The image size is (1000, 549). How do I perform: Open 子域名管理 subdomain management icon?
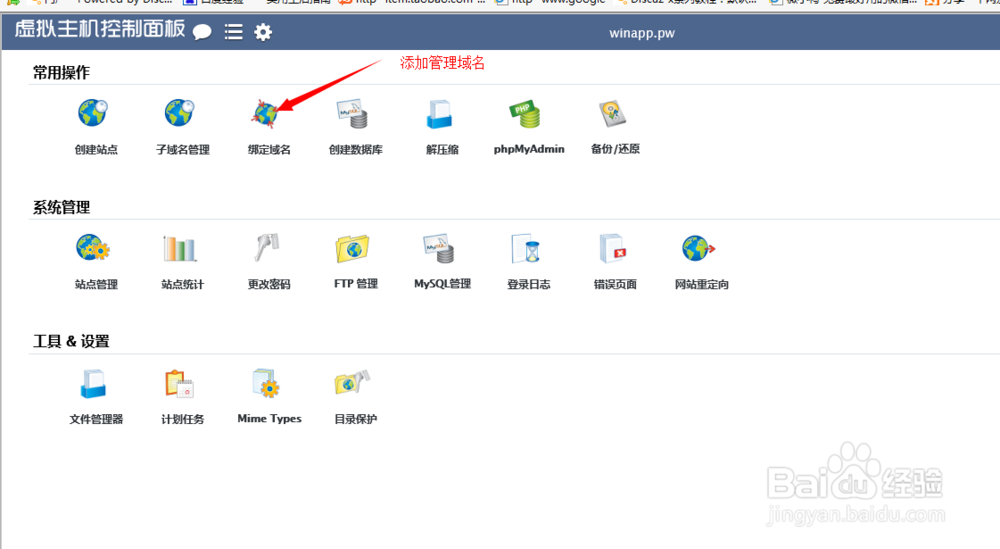[x=179, y=113]
